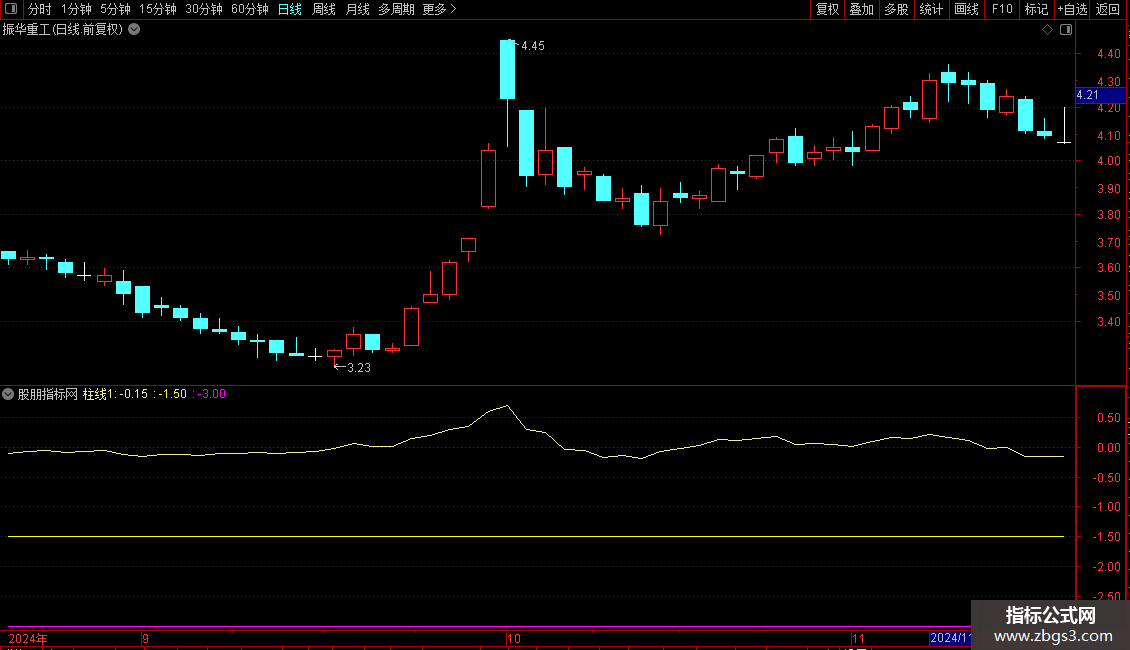Click the 叠加 overlay button
This screenshot has height=650, width=1130.
[862, 9]
